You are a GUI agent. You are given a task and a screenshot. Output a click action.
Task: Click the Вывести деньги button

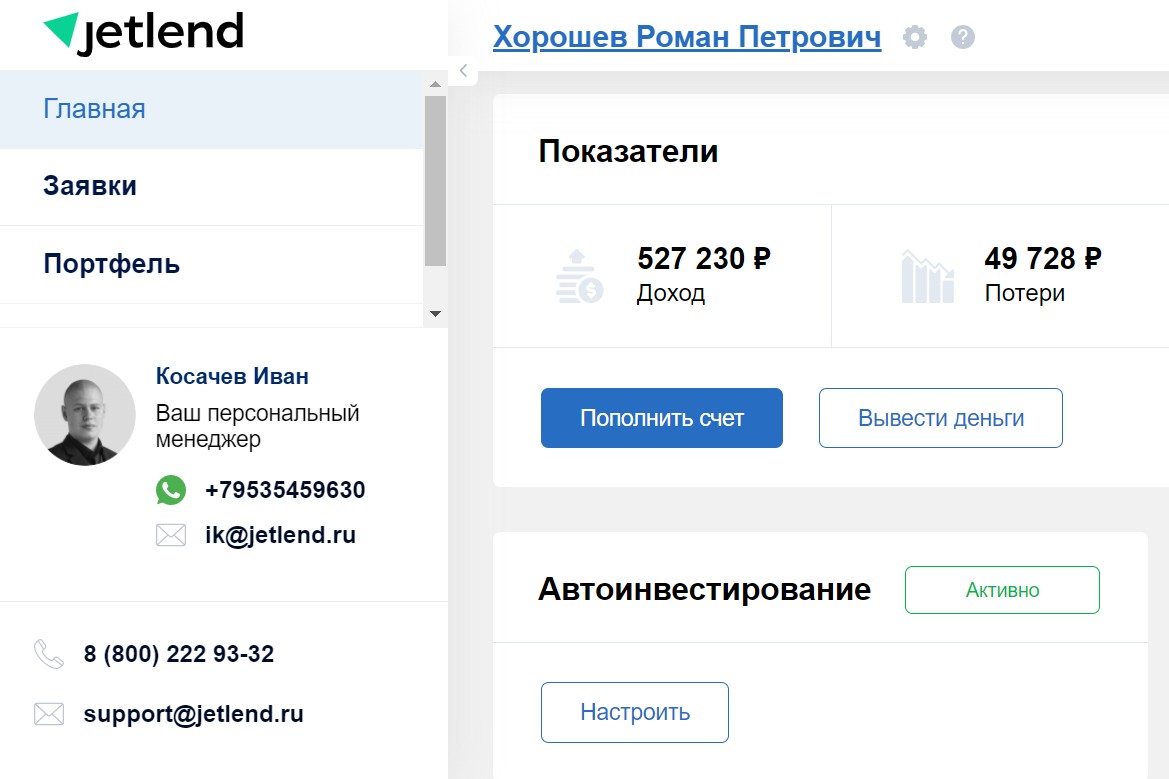(x=940, y=418)
